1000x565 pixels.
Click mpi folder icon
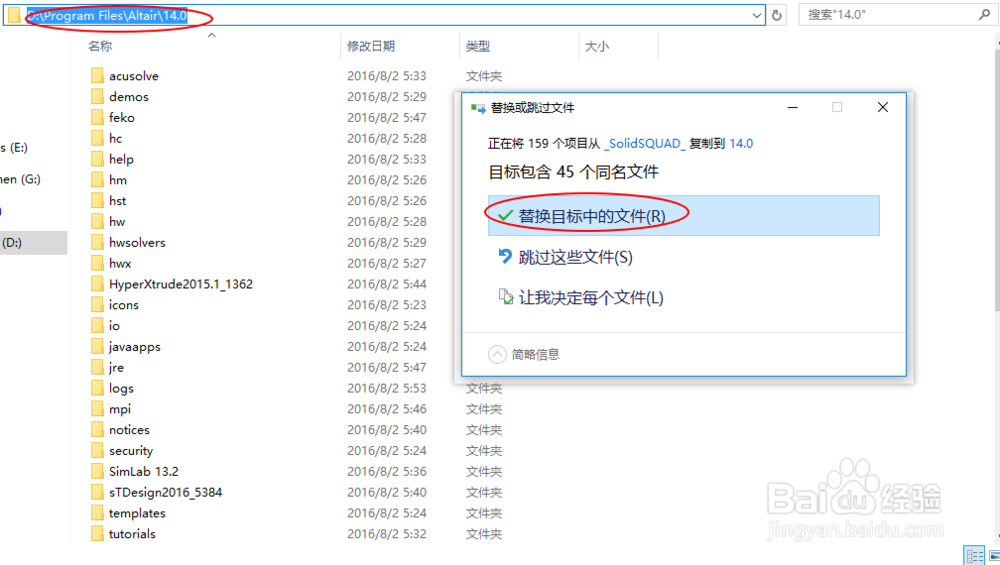coord(97,409)
